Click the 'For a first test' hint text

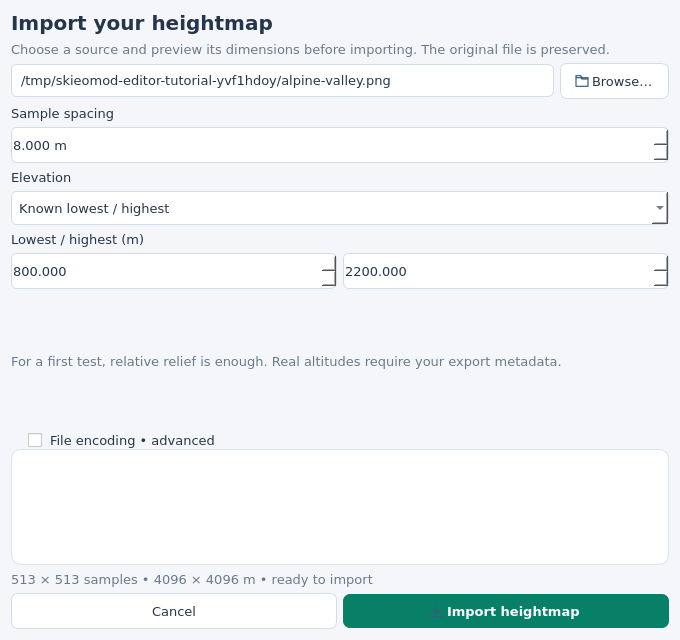click(286, 362)
